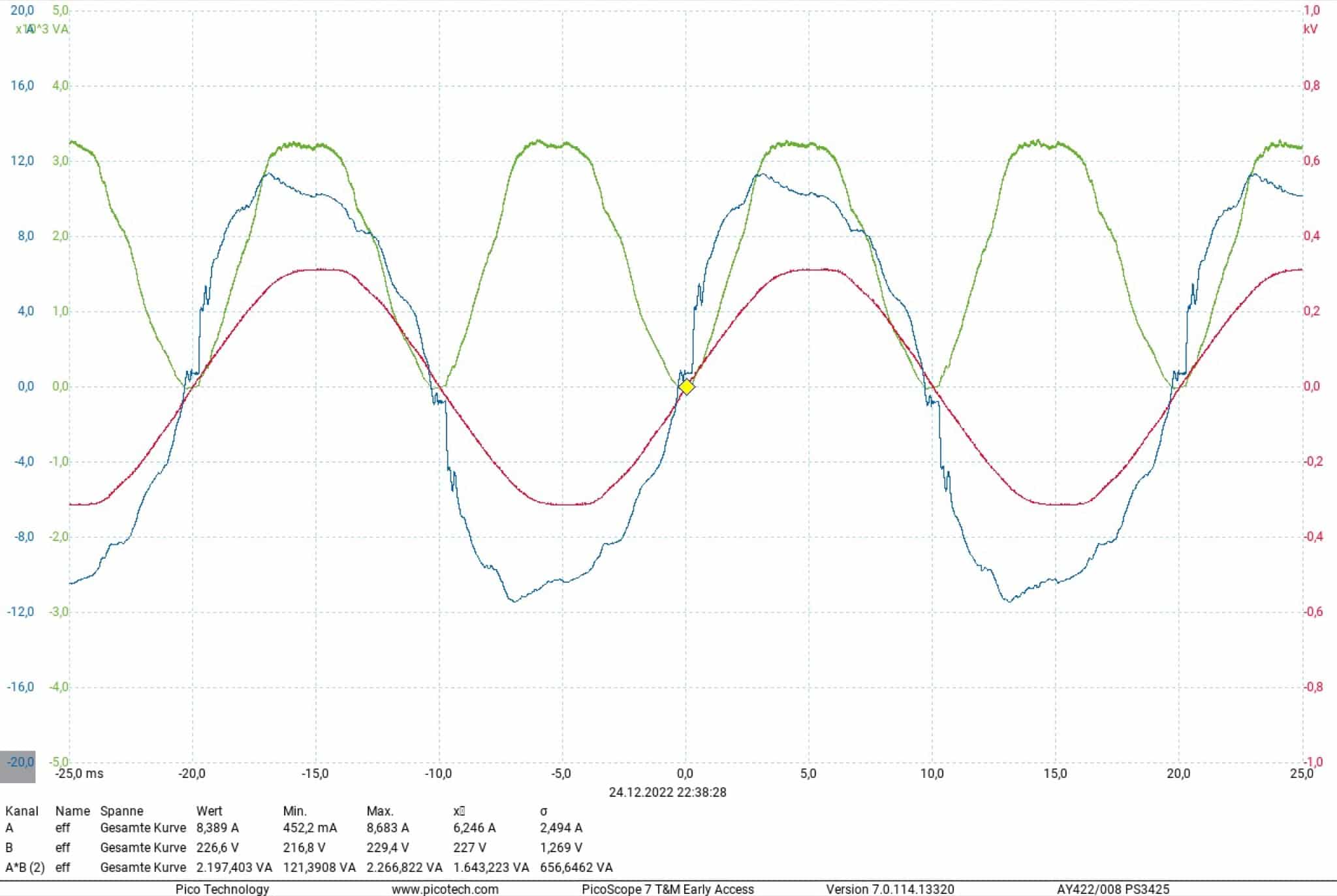Screen dimensions: 1337x896
Task: Click the Spanne column header
Action: 121,811
